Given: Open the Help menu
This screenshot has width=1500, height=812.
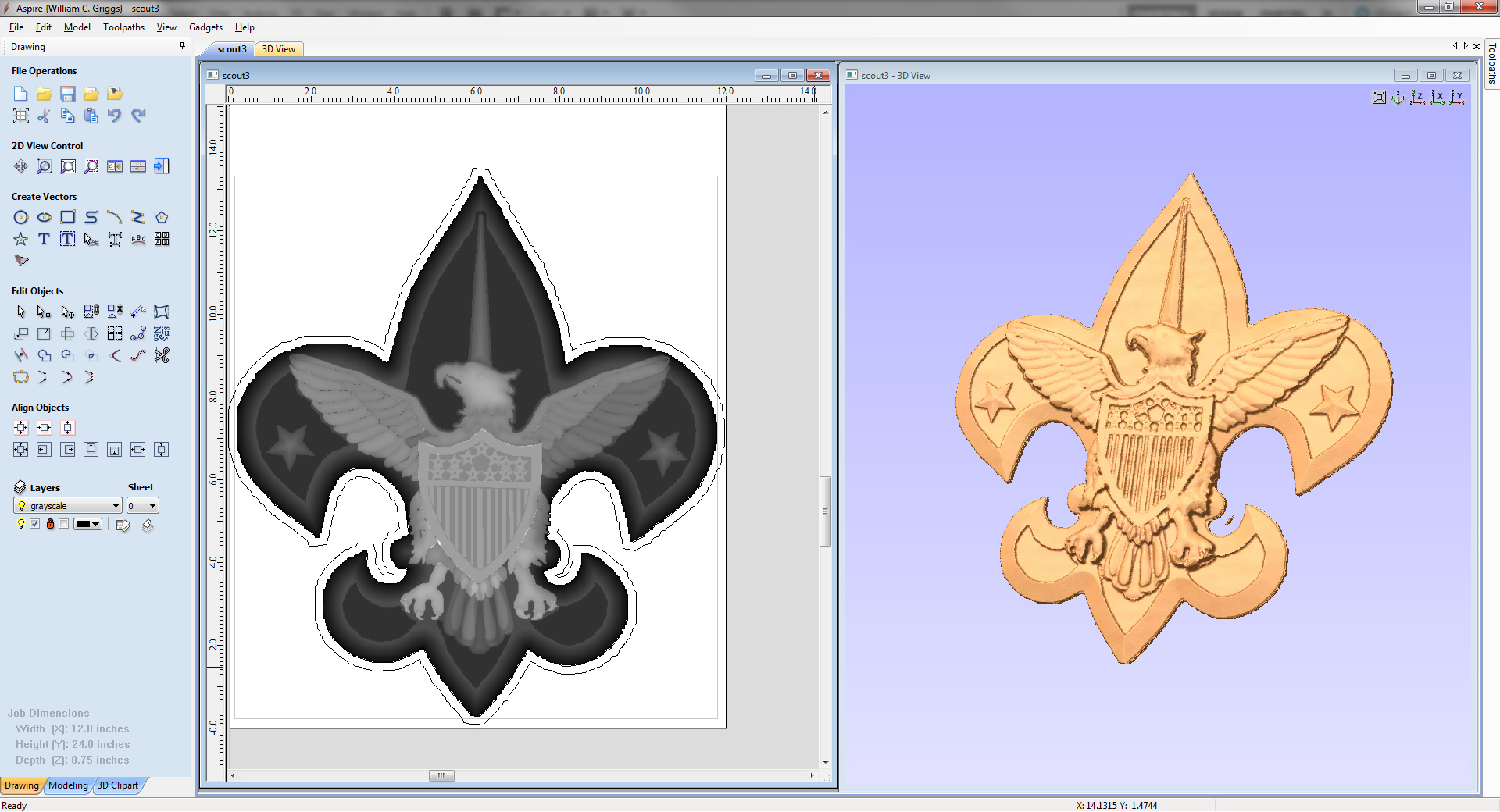Looking at the screenshot, I should click(245, 27).
